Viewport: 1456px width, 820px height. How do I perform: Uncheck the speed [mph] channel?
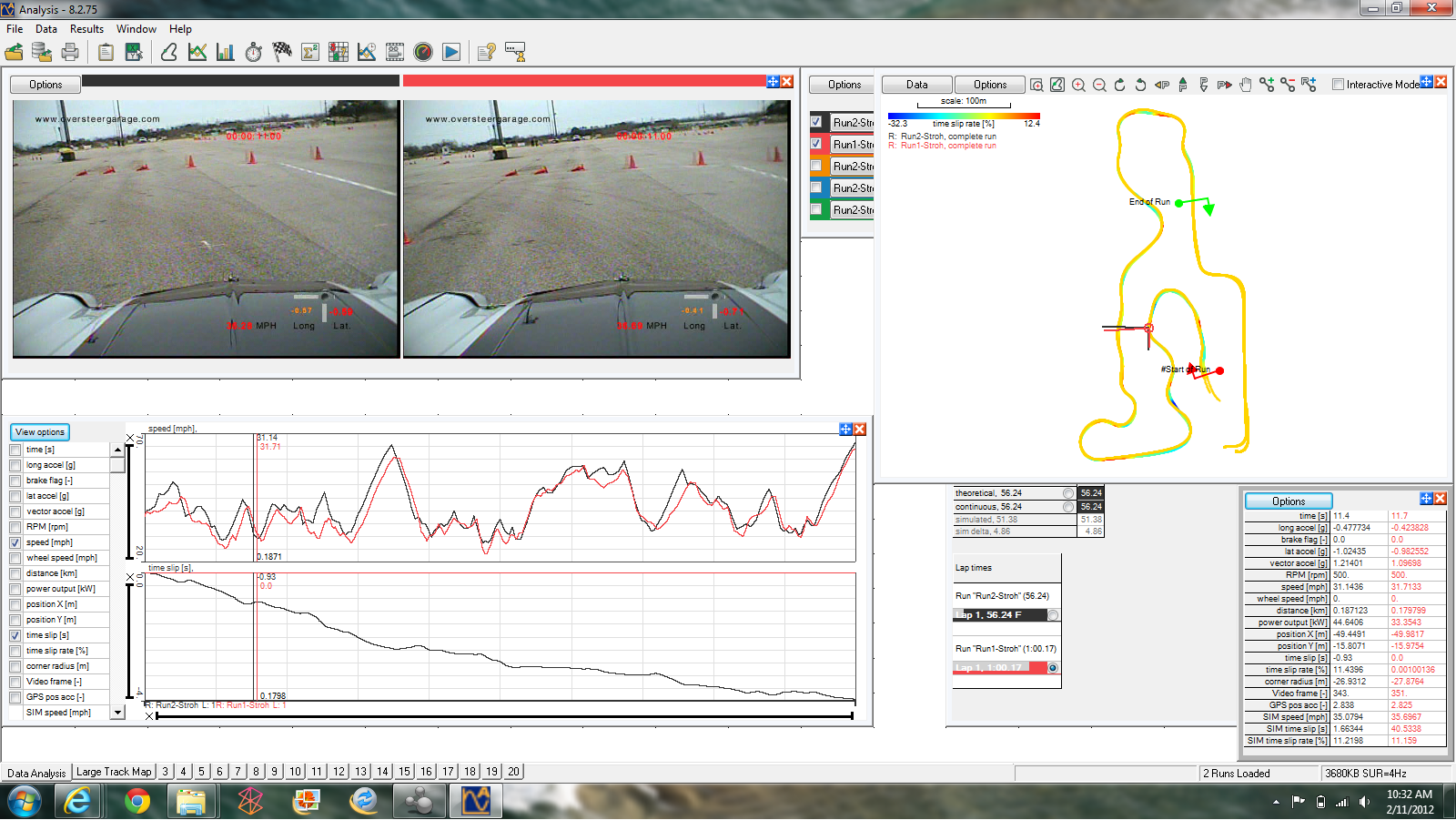point(15,542)
